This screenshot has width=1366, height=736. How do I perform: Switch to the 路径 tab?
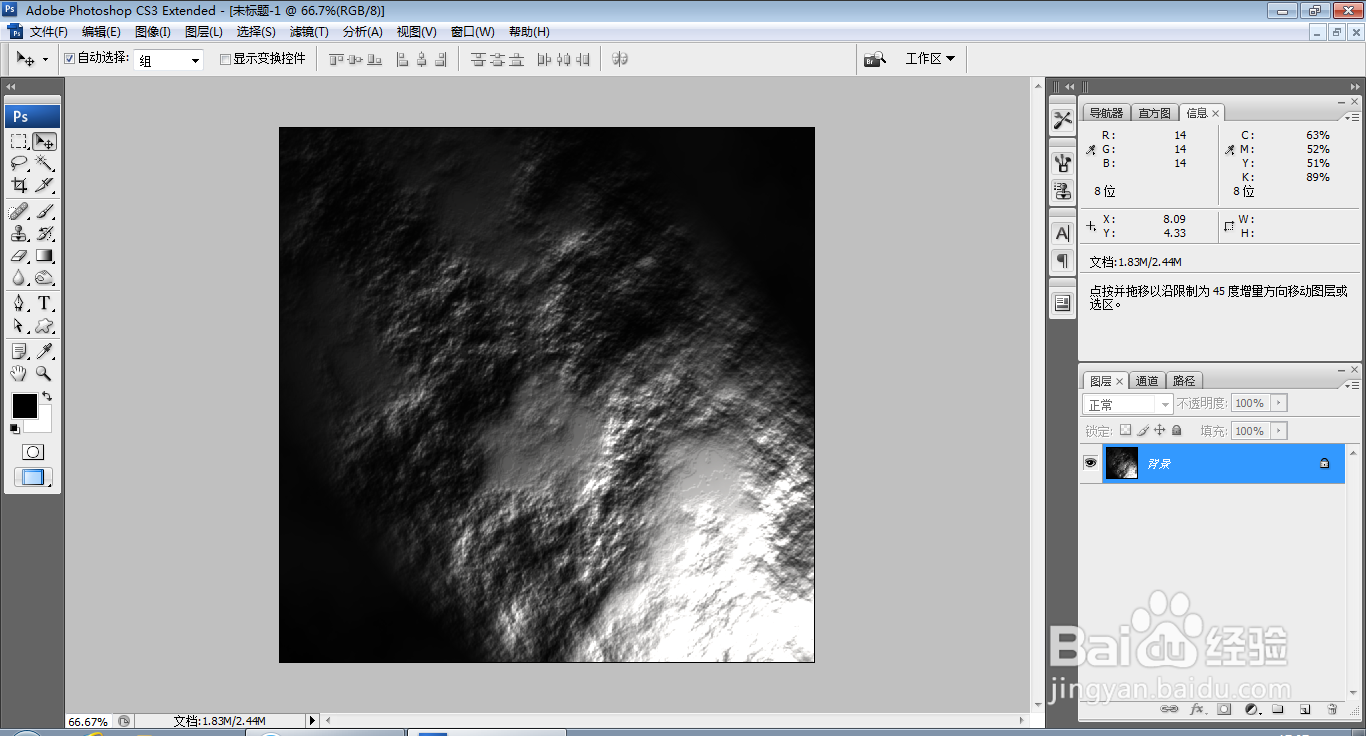1184,381
